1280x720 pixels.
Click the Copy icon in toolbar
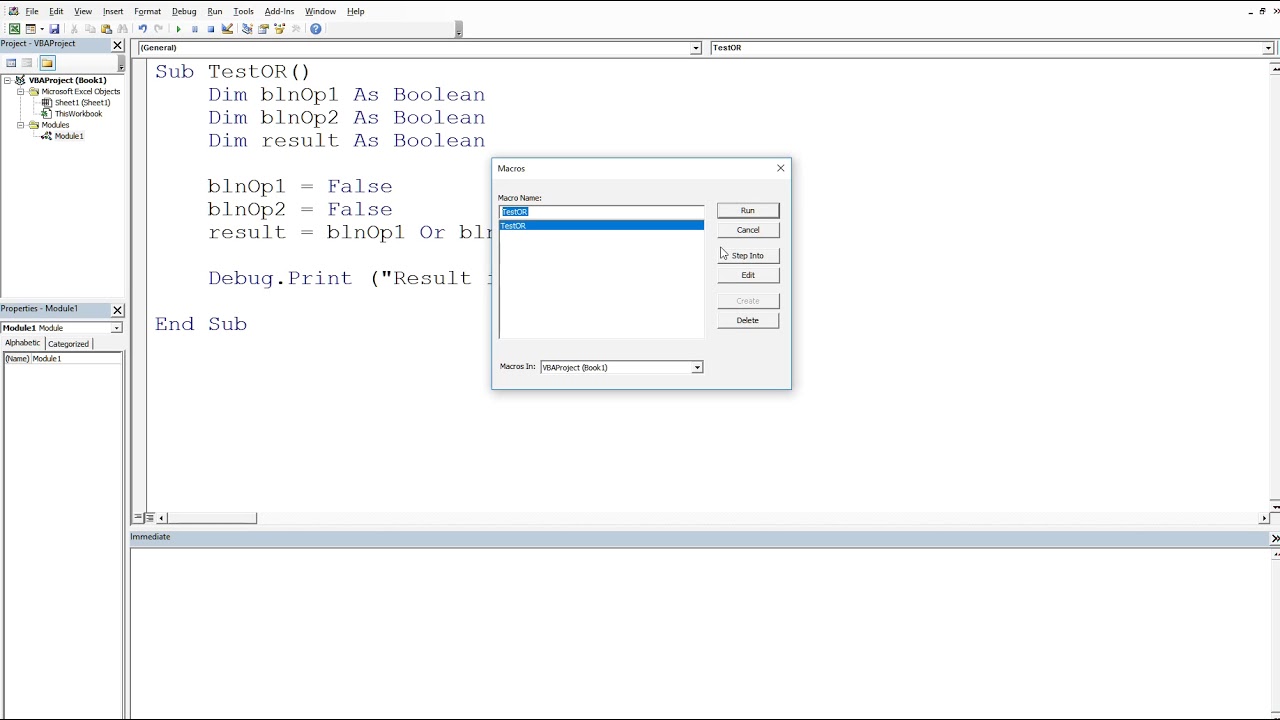click(x=90, y=29)
